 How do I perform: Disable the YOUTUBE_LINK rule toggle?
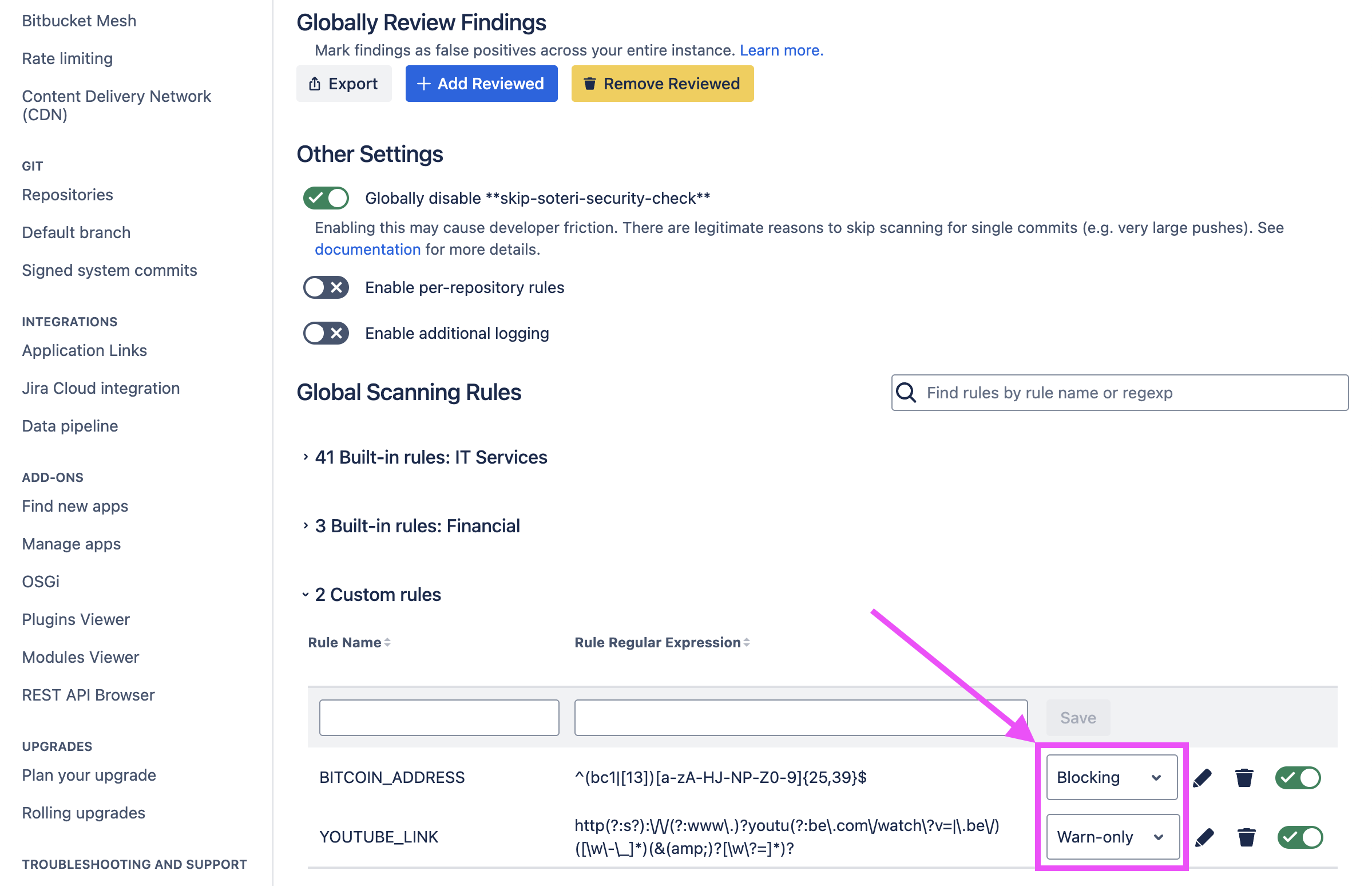pyautogui.click(x=1299, y=837)
